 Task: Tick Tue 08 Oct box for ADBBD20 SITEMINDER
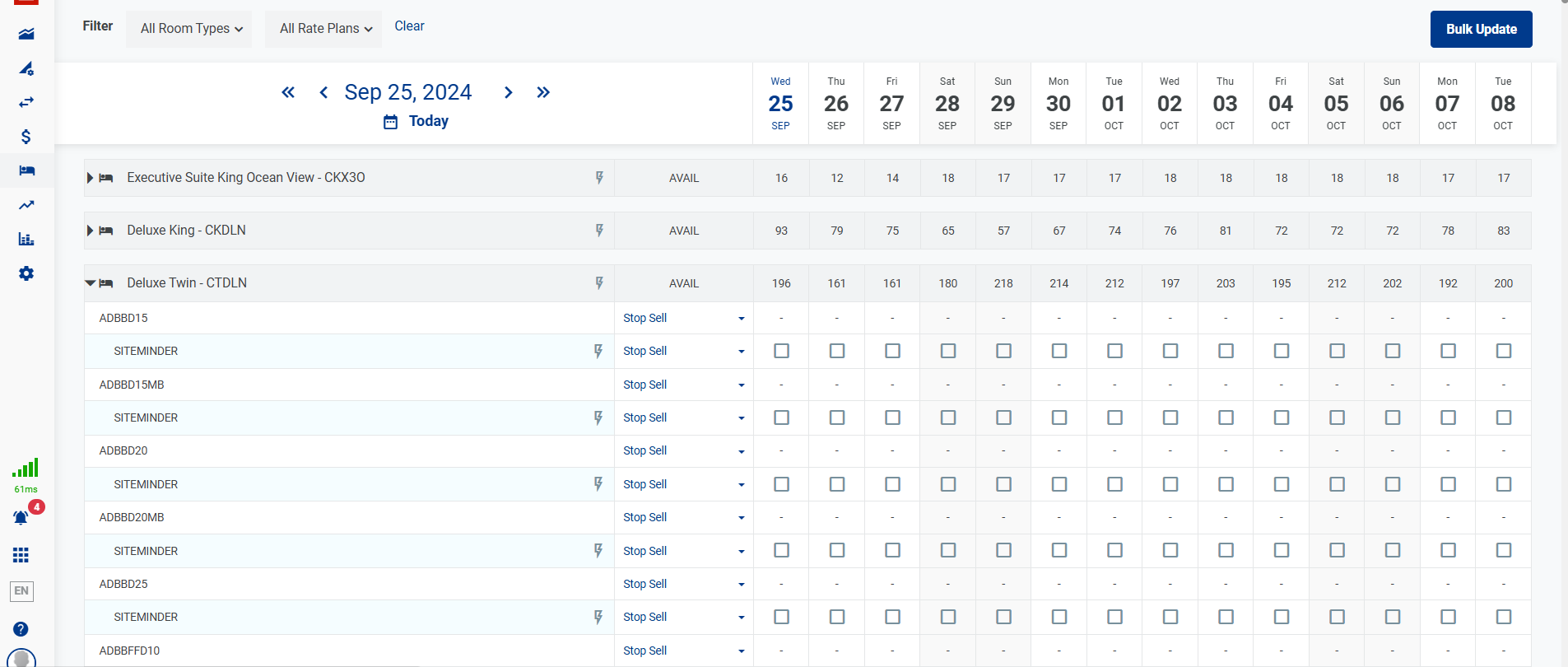tap(1503, 484)
